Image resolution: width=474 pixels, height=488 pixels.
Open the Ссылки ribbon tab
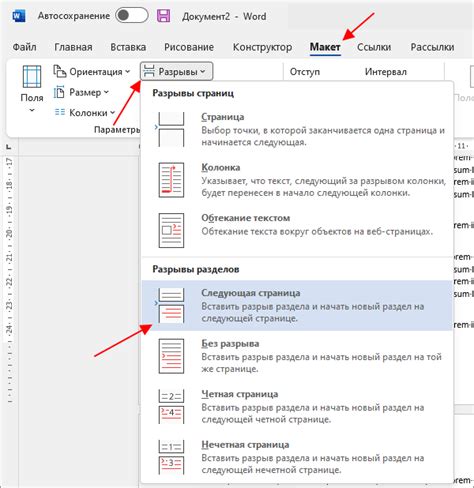374,47
